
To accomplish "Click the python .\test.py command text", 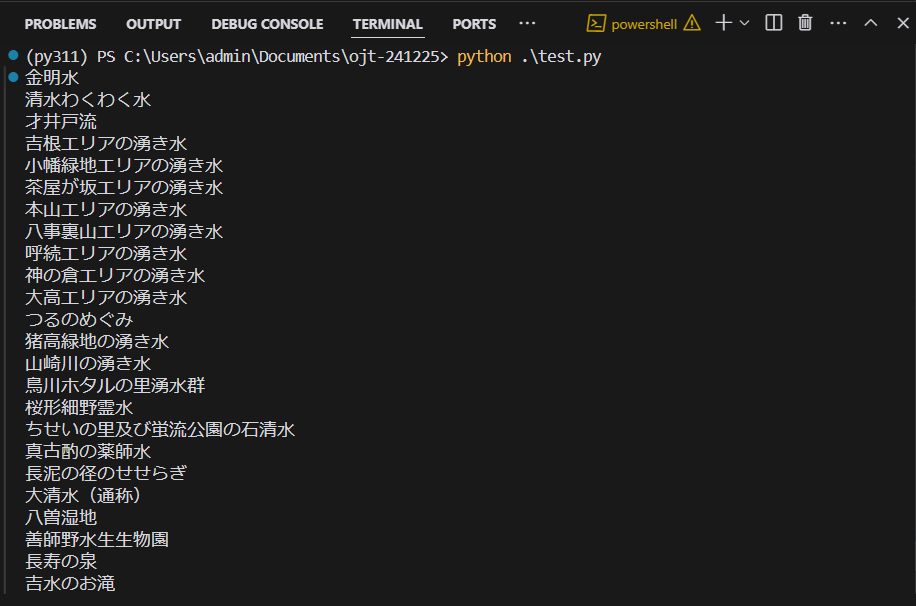I will [529, 57].
